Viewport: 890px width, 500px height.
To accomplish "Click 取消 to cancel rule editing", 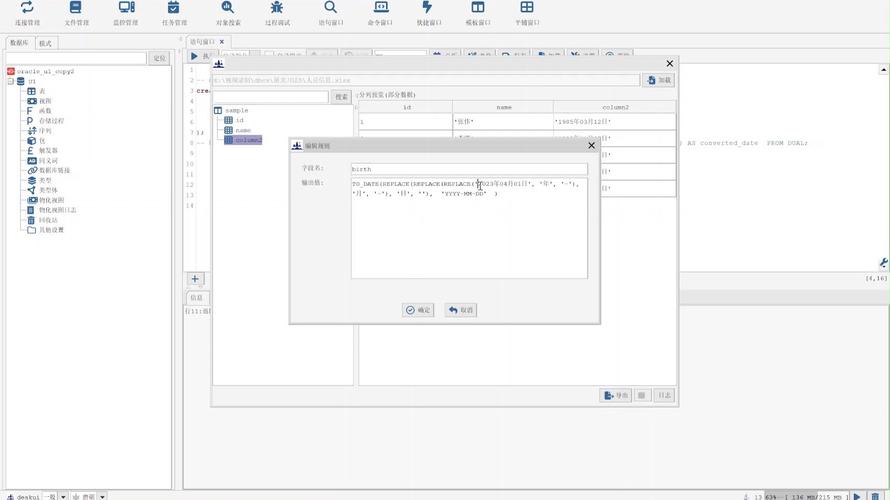I will (460, 310).
